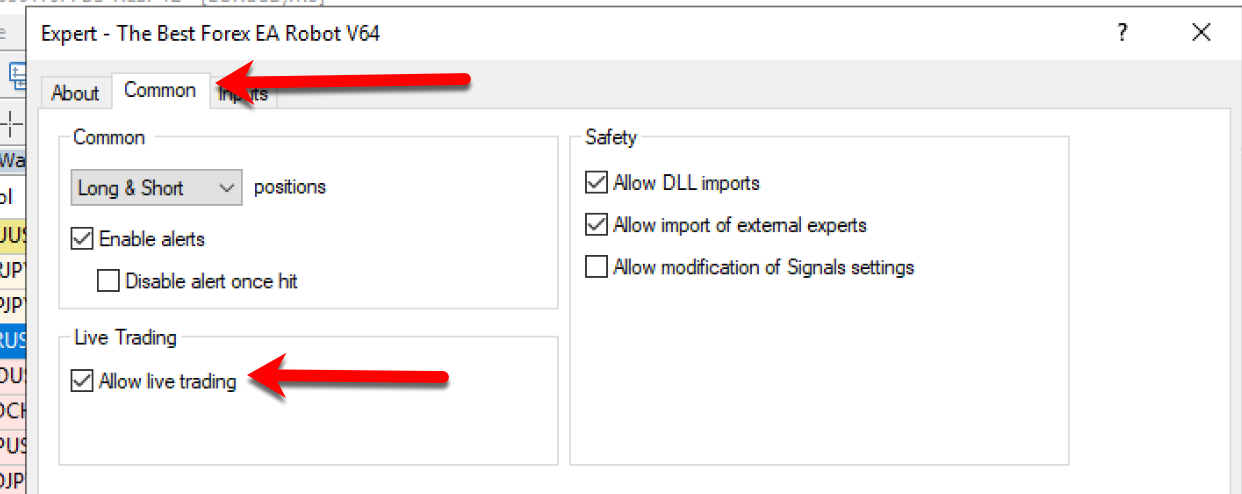Image resolution: width=1242 pixels, height=494 pixels.
Task: Tick Disable alert once hit
Action: click(x=108, y=281)
